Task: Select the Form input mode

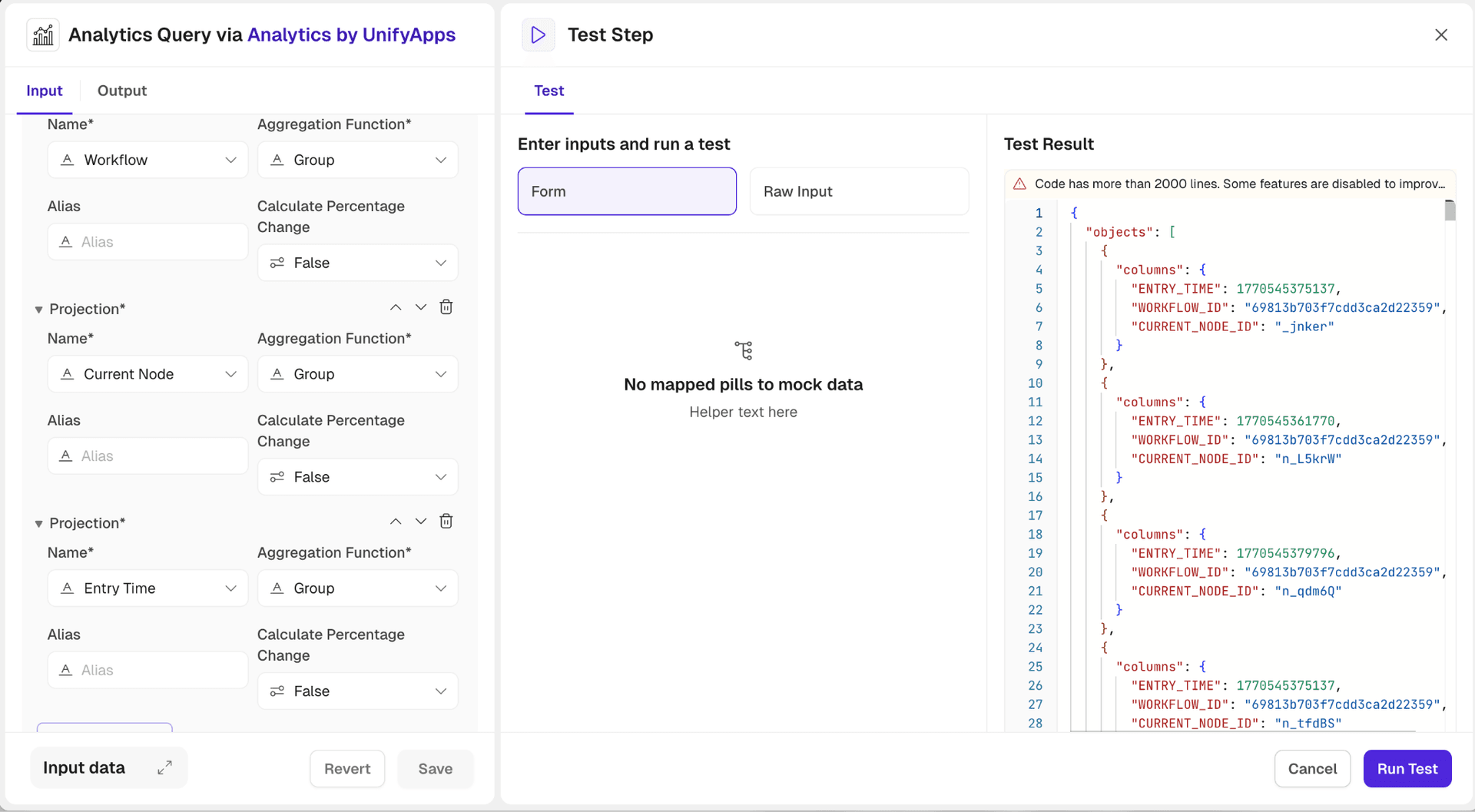Action: (627, 191)
